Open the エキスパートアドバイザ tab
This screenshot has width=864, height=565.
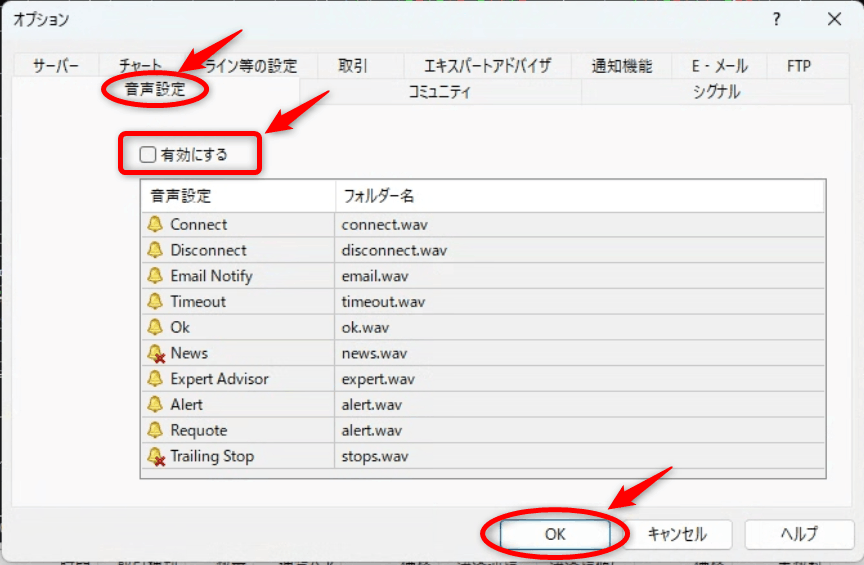click(487, 67)
